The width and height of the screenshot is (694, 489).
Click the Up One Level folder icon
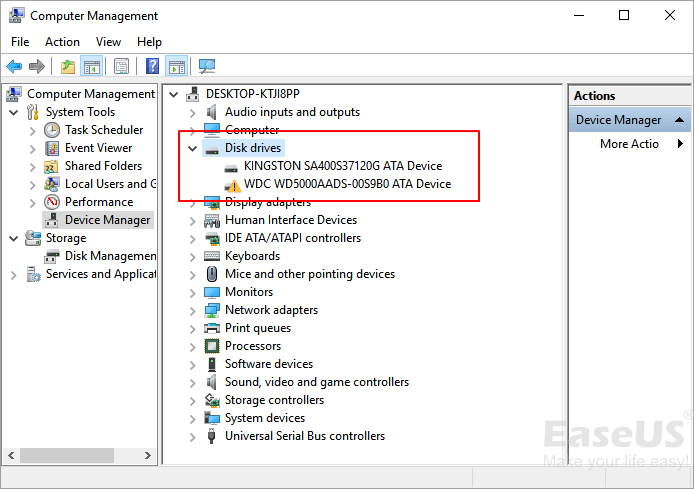pyautogui.click(x=67, y=67)
